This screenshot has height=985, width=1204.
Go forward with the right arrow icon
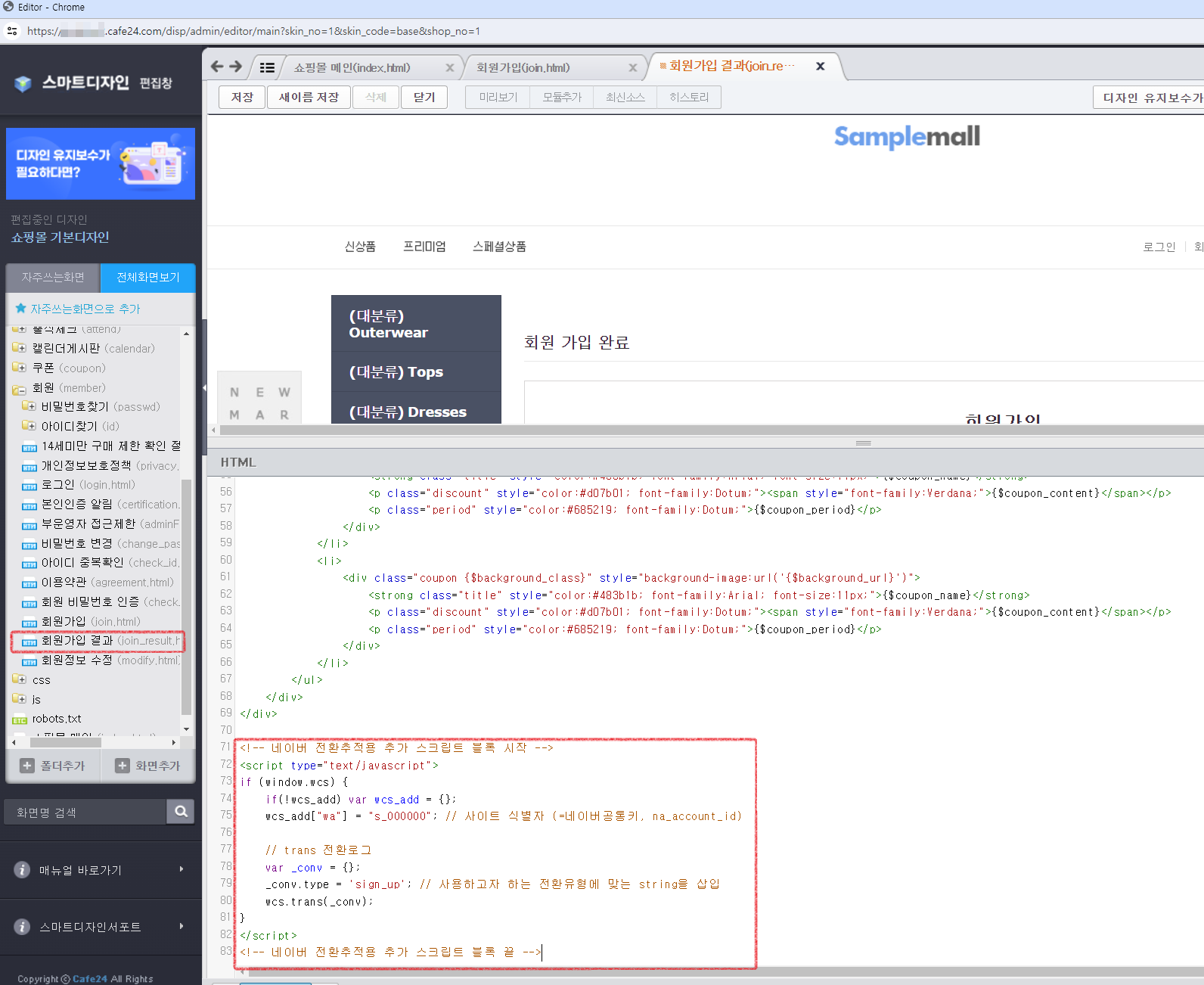pos(236,67)
